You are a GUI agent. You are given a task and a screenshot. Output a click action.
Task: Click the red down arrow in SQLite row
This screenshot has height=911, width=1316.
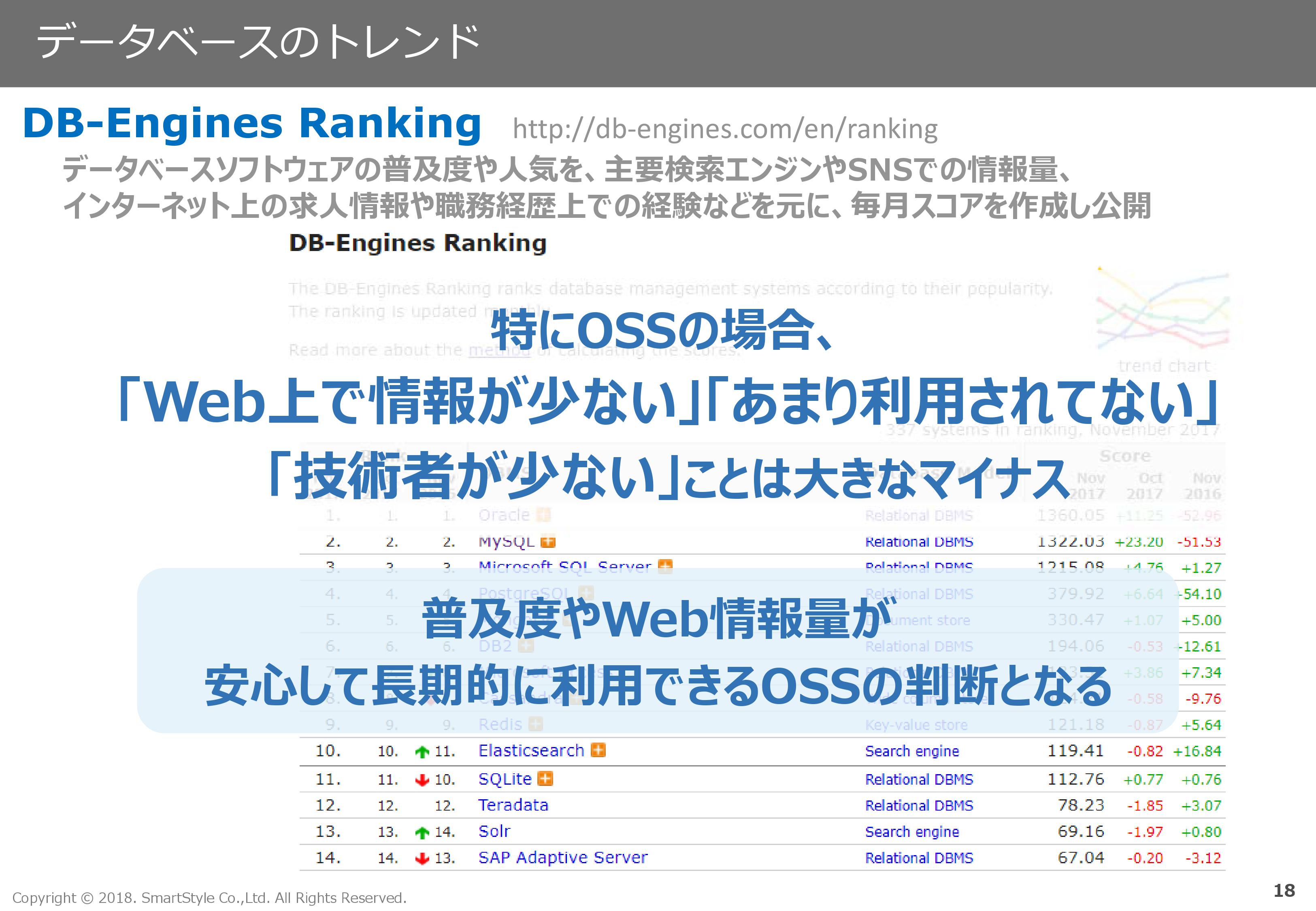pos(422,780)
